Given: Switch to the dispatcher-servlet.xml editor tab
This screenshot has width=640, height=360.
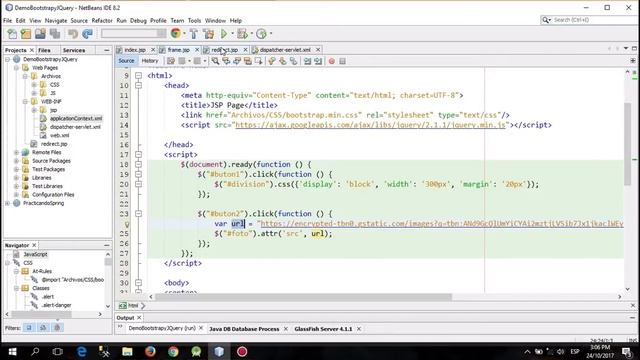Looking at the screenshot, I should pyautogui.click(x=285, y=50).
